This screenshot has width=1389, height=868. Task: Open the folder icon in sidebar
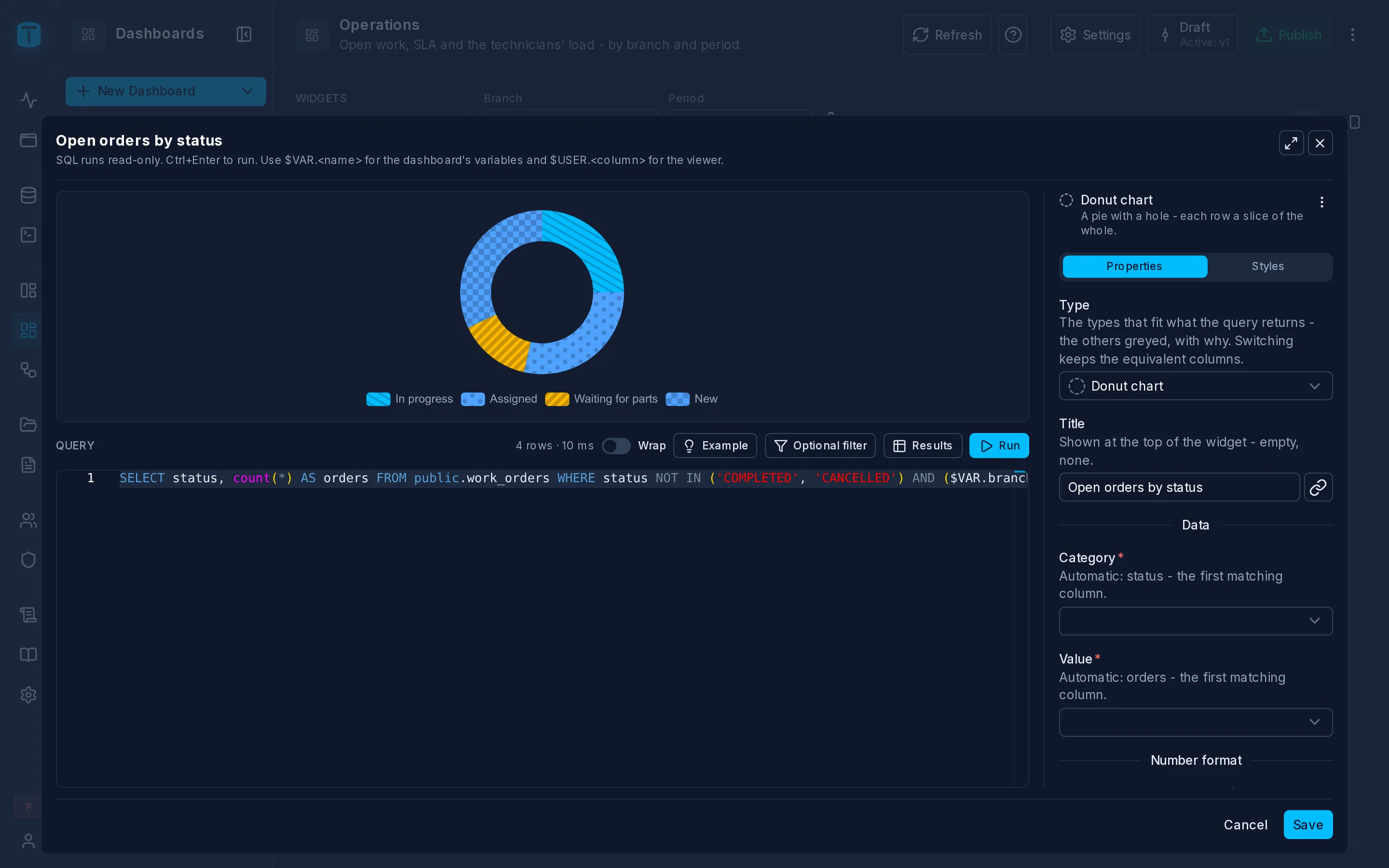[28, 425]
